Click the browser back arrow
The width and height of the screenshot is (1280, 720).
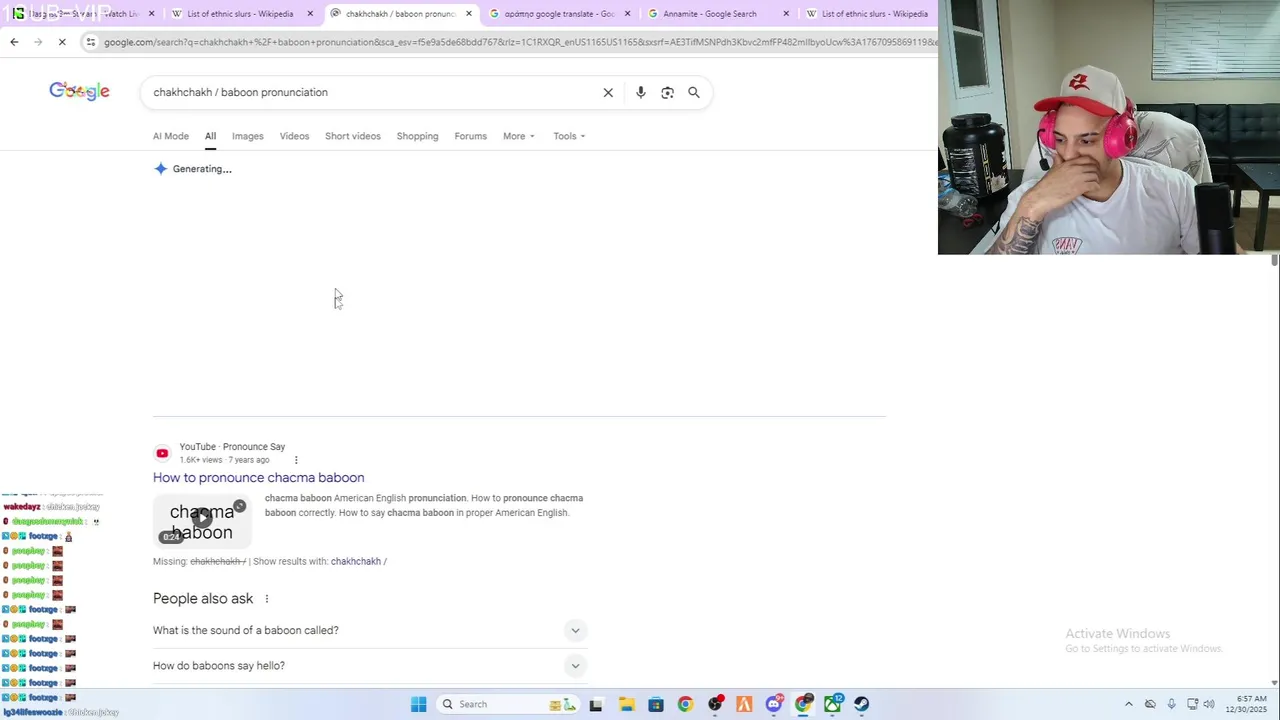14,42
